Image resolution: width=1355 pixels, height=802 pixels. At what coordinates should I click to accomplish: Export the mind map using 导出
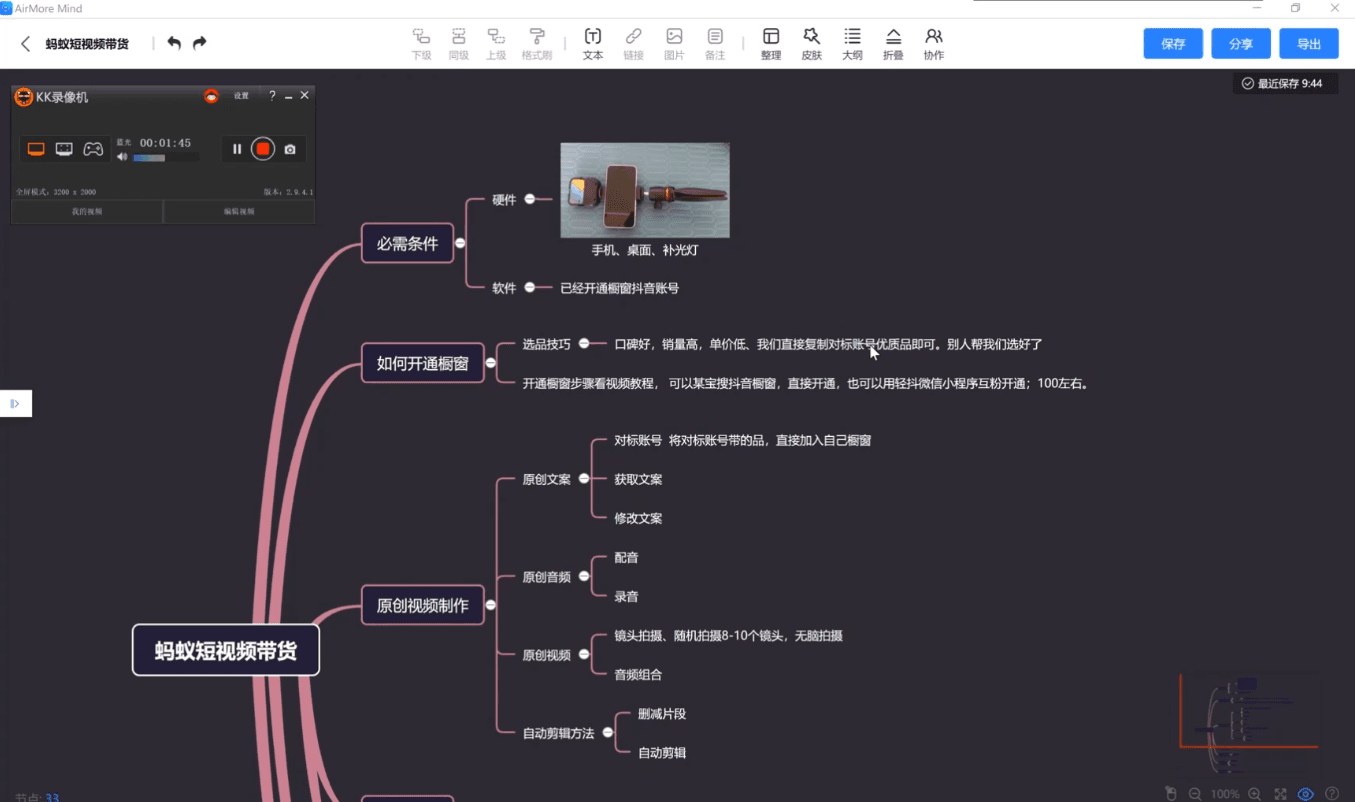tap(1308, 43)
